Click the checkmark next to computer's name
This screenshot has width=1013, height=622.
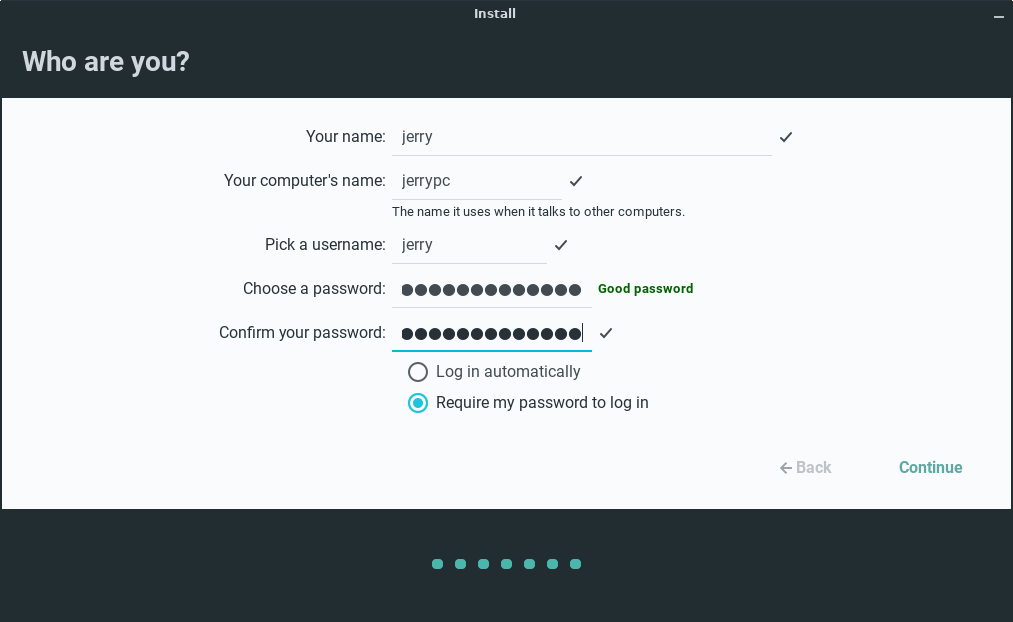(576, 181)
